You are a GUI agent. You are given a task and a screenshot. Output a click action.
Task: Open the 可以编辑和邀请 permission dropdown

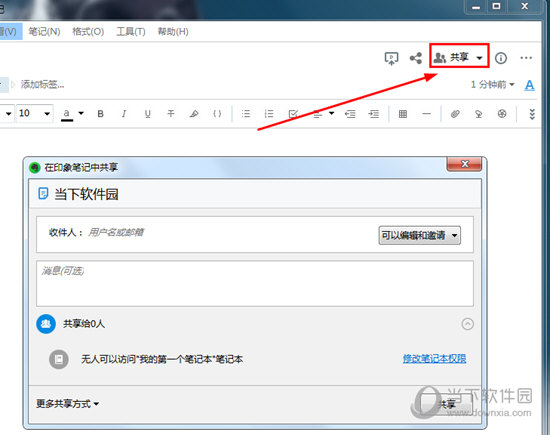[x=420, y=235]
